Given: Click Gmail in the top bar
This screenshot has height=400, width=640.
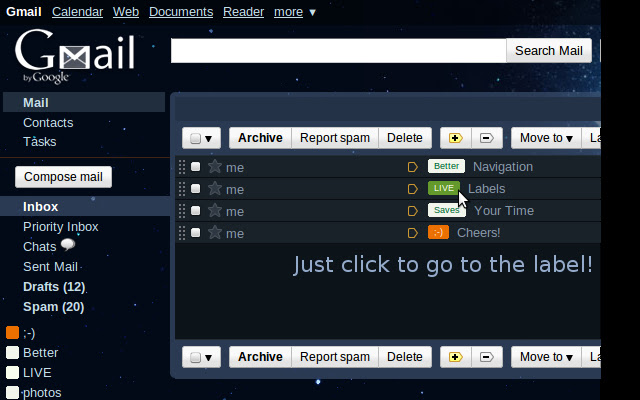Looking at the screenshot, I should click(x=24, y=12).
